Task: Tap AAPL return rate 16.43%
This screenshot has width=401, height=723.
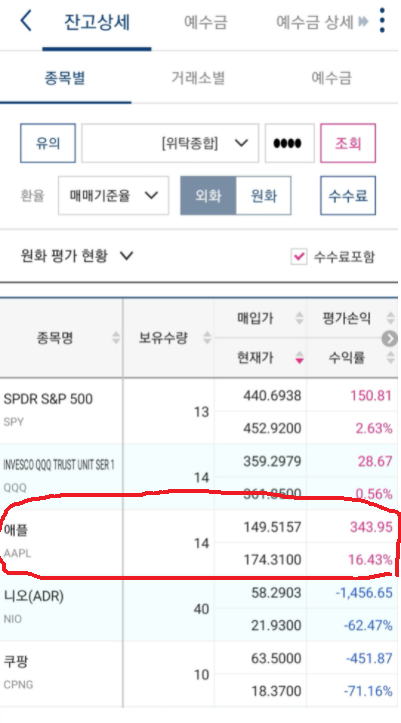Action: point(370,560)
